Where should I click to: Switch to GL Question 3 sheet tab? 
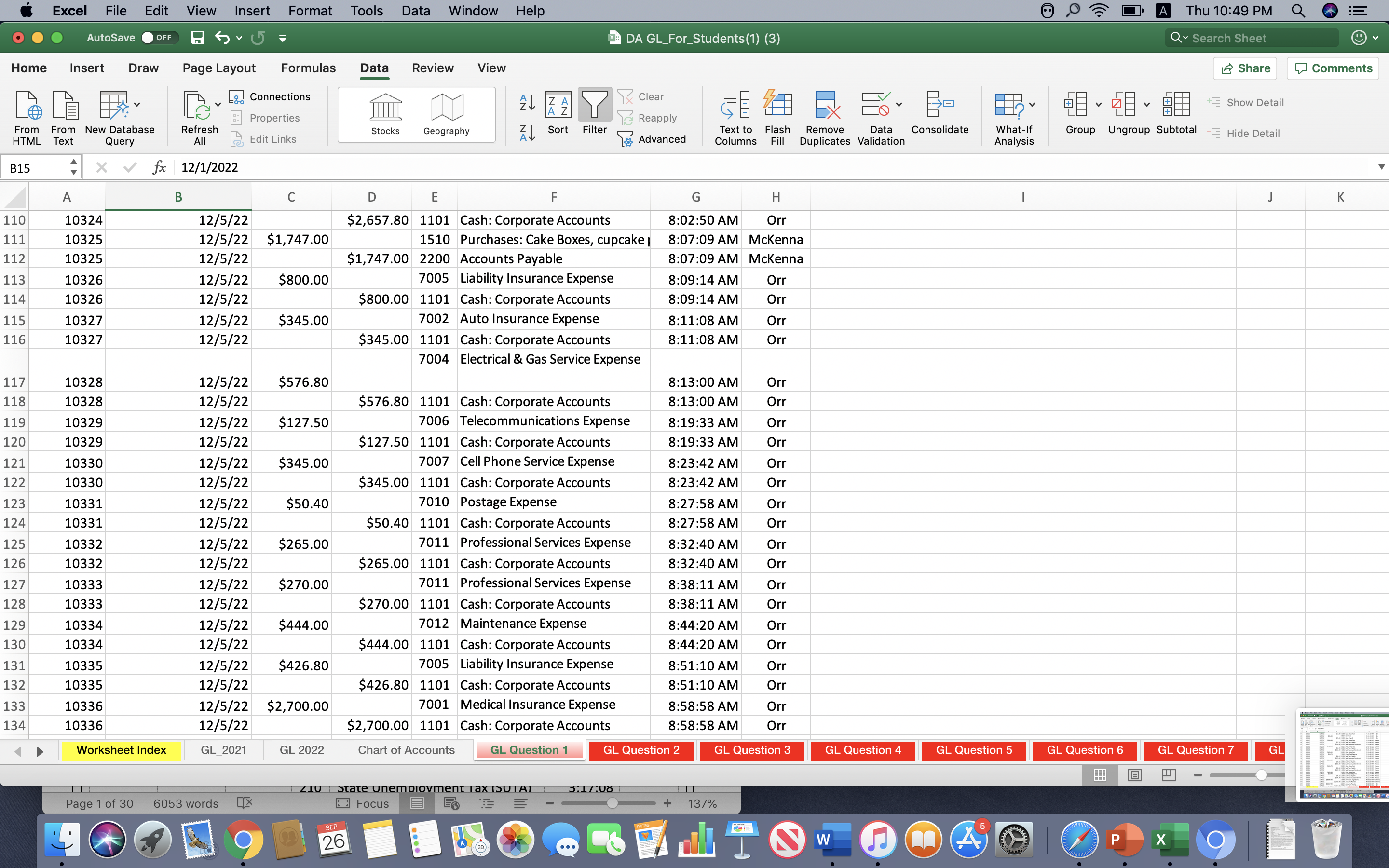click(x=752, y=750)
